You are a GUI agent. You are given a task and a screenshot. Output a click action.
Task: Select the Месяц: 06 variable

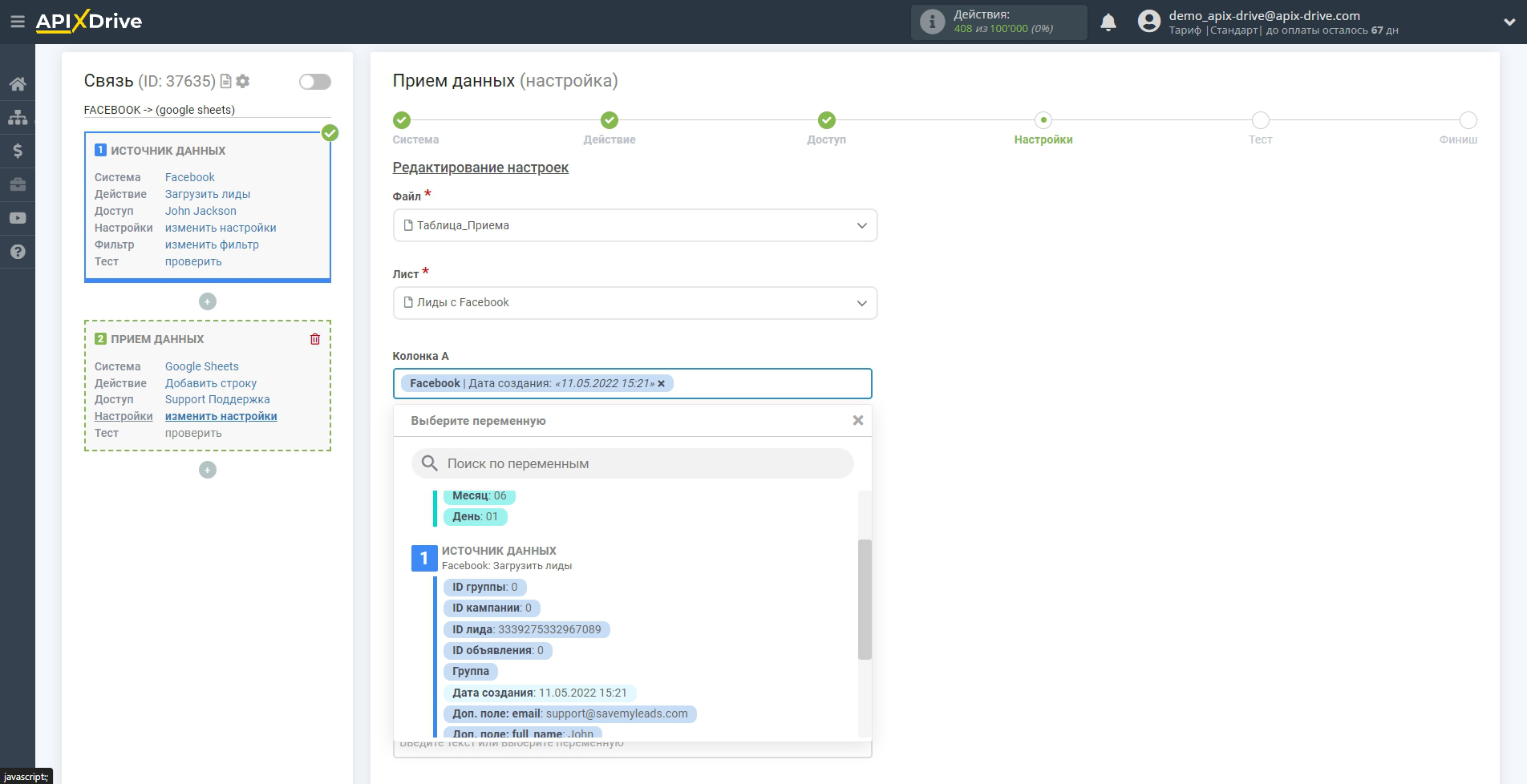pos(480,495)
